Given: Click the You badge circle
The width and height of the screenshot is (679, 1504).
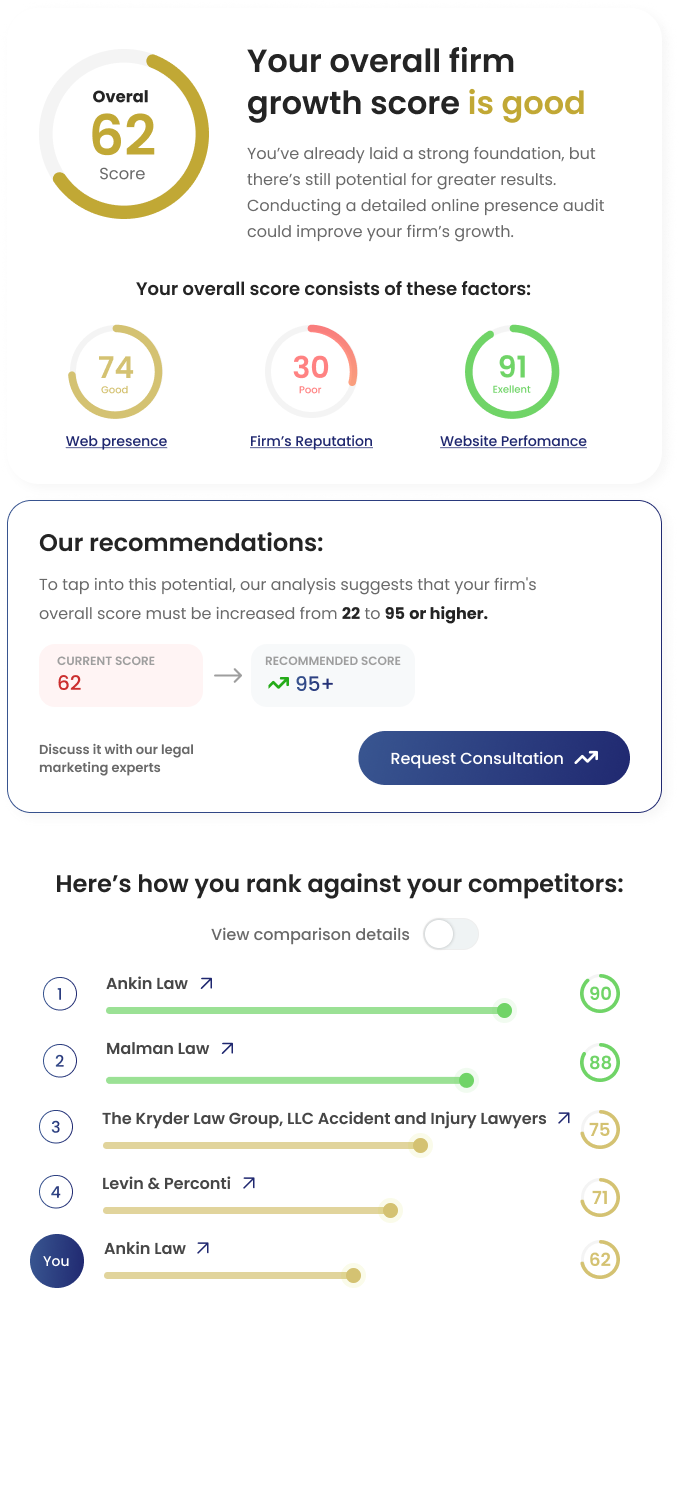Looking at the screenshot, I should tap(57, 1260).
